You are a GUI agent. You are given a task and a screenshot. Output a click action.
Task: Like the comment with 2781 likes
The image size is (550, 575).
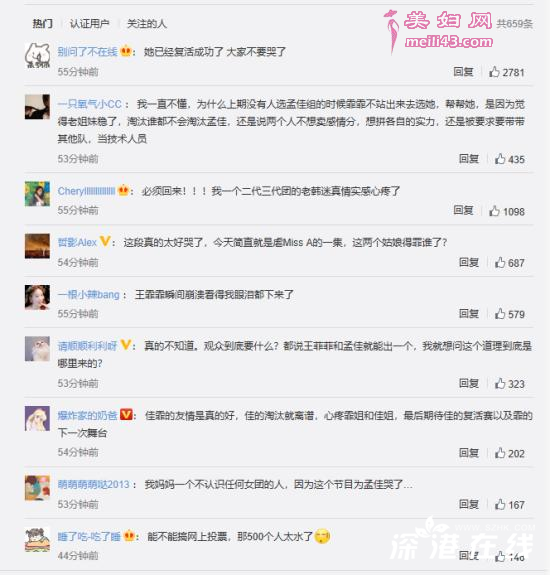pyautogui.click(x=494, y=72)
